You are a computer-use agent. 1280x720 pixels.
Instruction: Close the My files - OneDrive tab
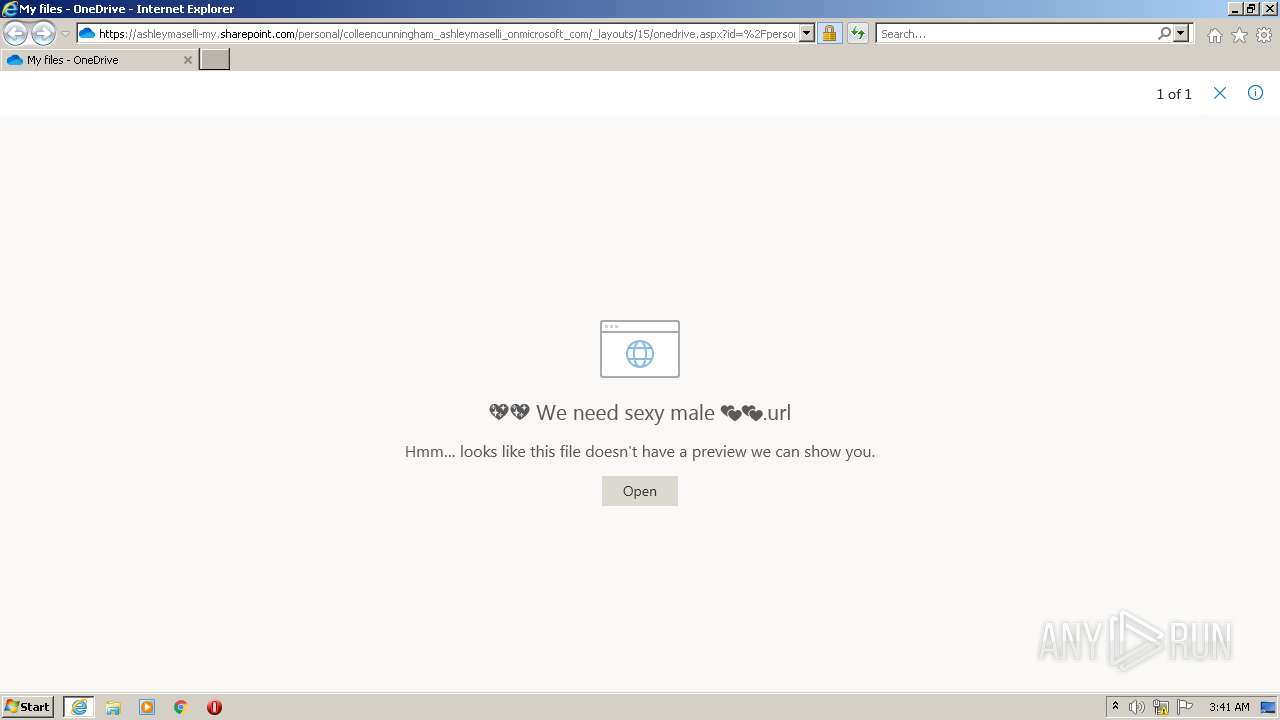(187, 60)
